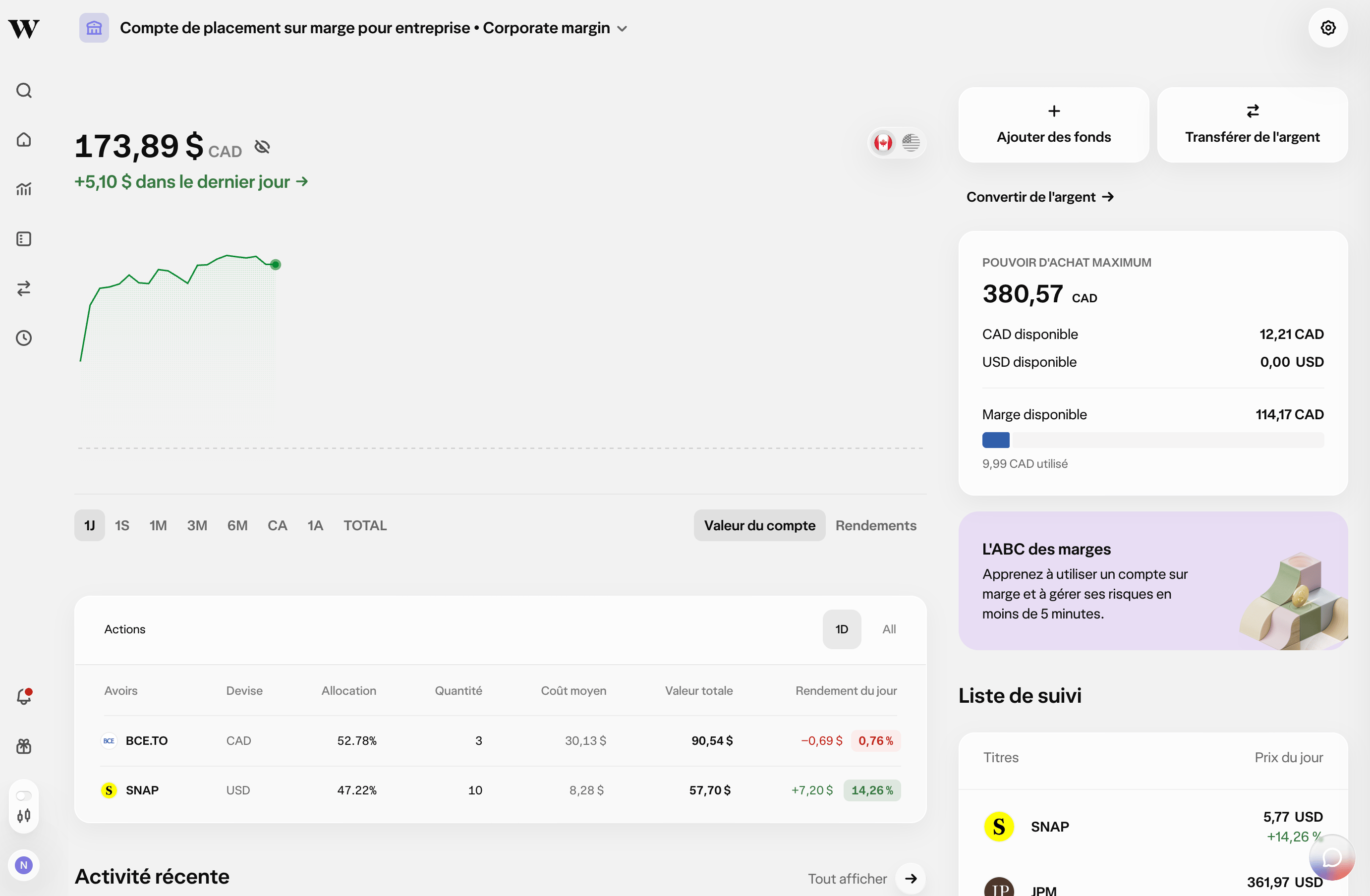Screen dimensions: 1370x896
Task: Open the chat support bubble
Action: tap(1331, 857)
